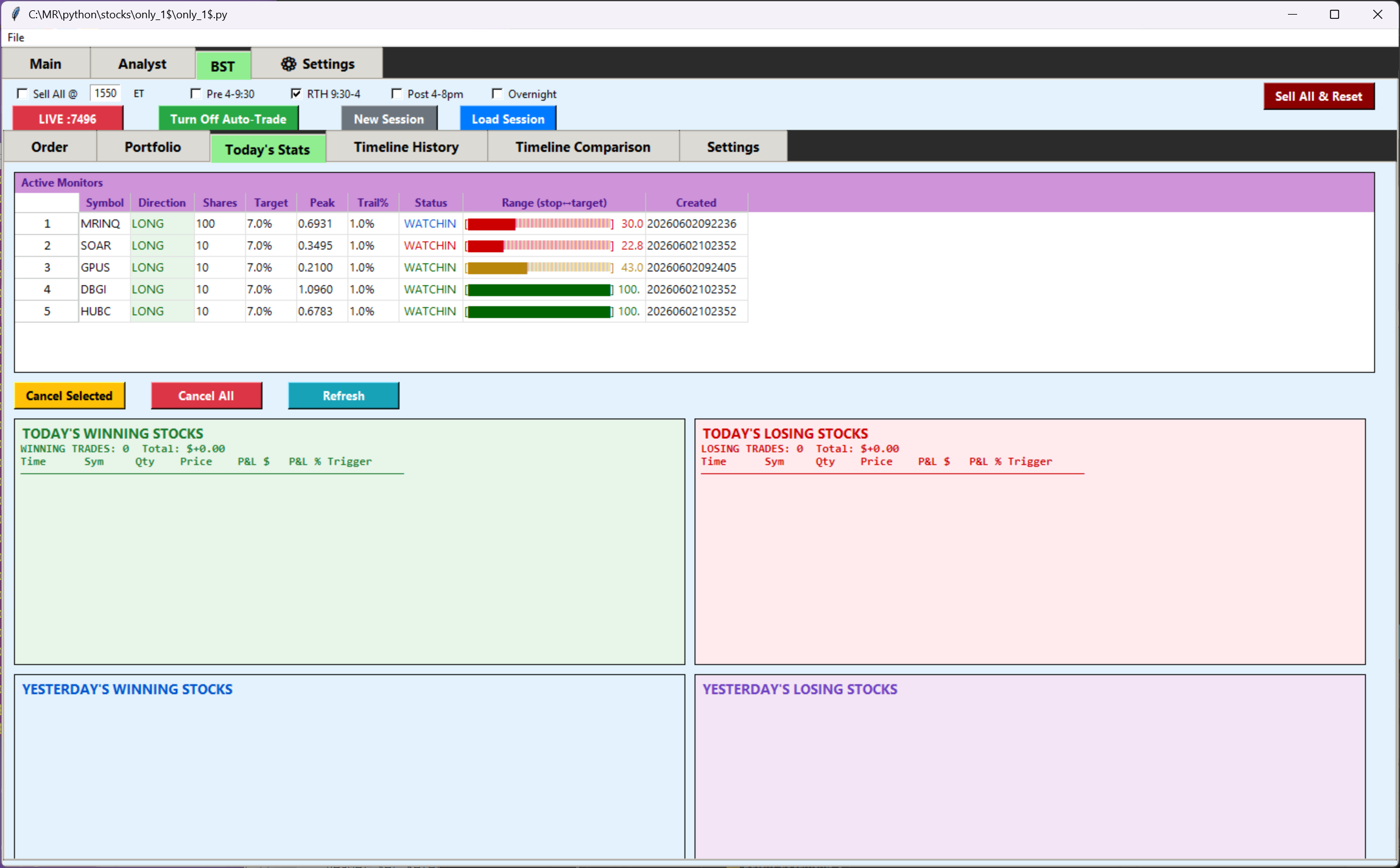Click the Active Monitors panel title
1400x868 pixels.
[62, 183]
